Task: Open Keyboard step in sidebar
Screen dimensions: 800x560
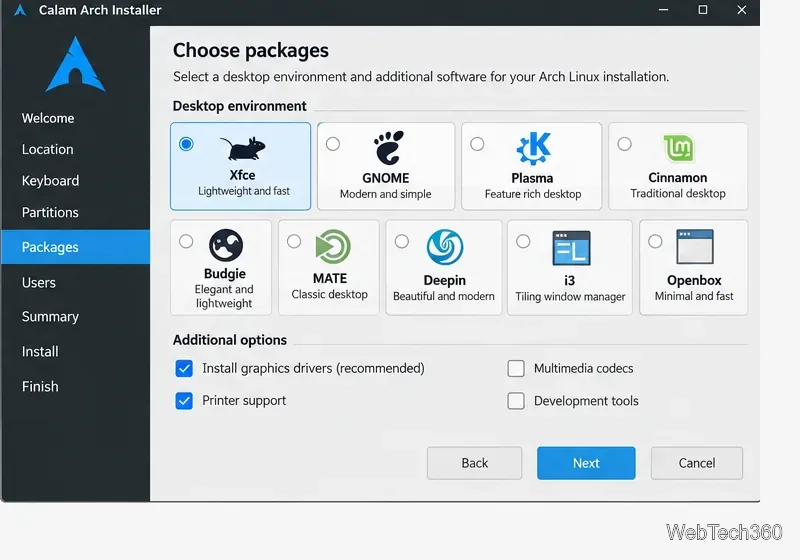Action: 50,181
